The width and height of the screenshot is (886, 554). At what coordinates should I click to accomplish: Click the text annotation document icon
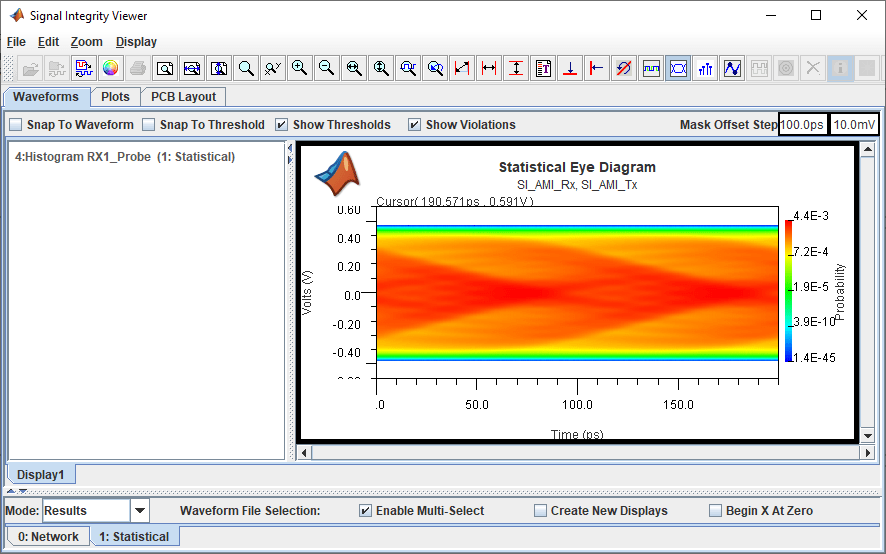(x=543, y=68)
